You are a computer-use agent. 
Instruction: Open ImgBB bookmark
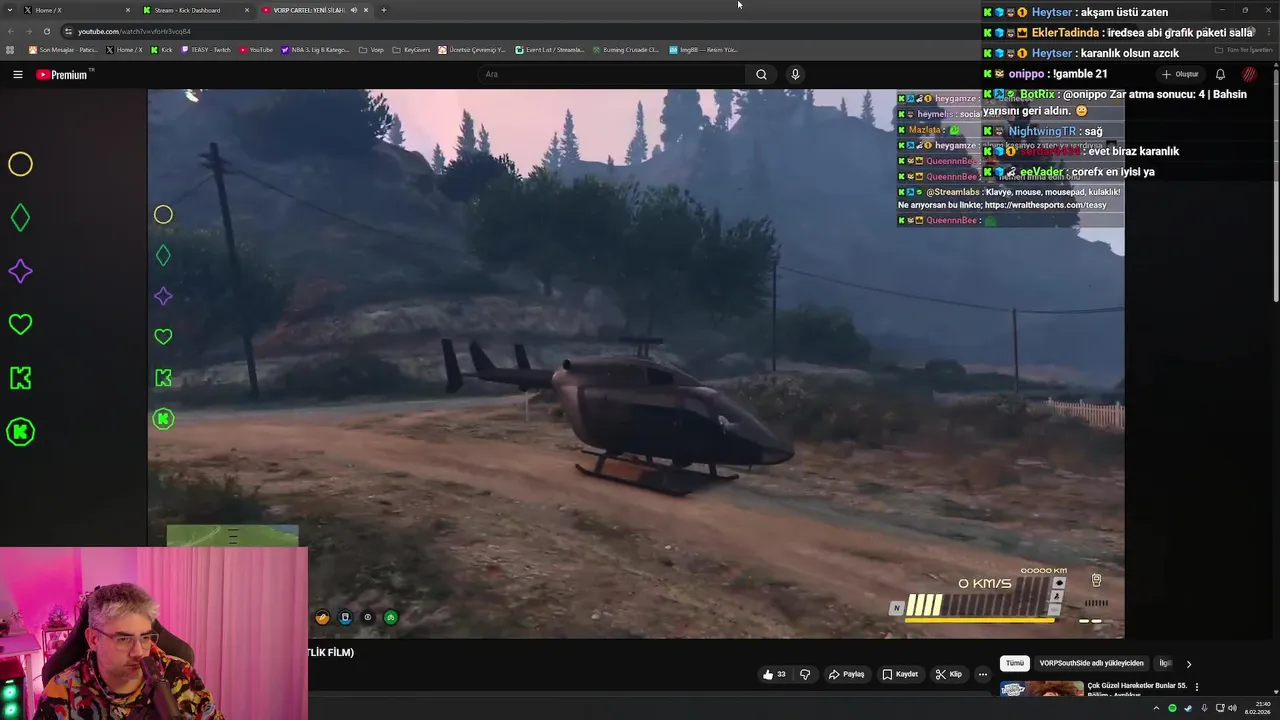[x=703, y=49]
